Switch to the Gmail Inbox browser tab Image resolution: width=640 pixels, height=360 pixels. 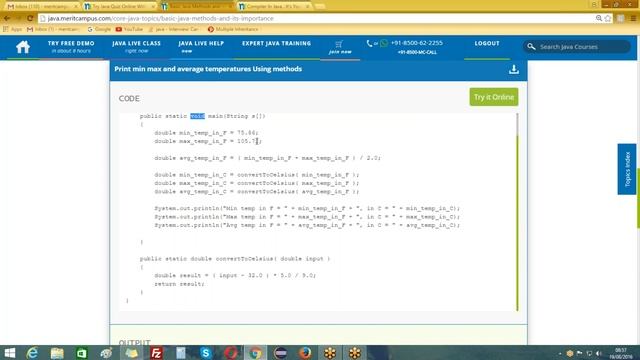coord(41,7)
